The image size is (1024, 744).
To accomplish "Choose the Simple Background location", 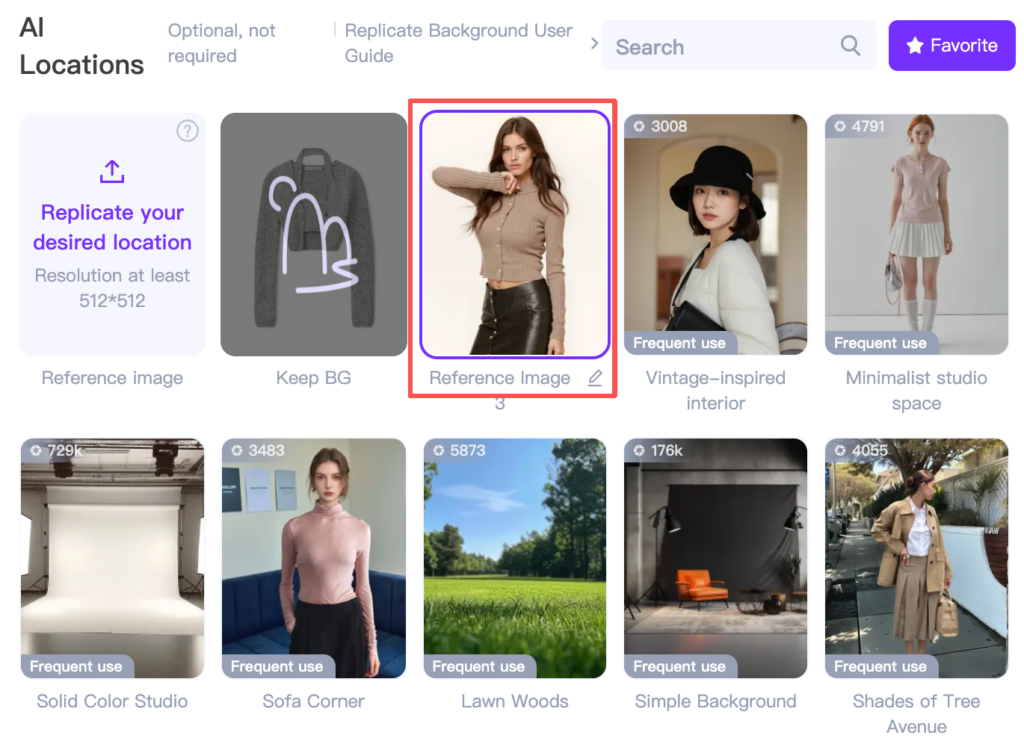I will click(x=715, y=558).
